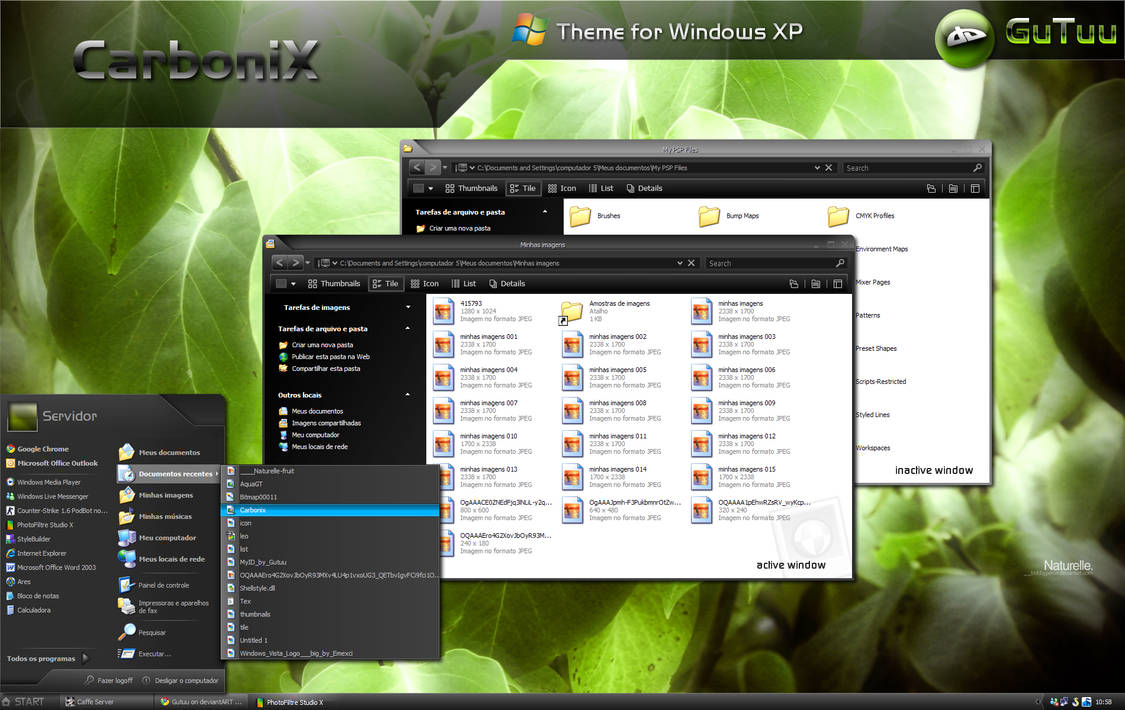The height and width of the screenshot is (710, 1125).
Task: Click the Search field in Minhas imagens window
Action: pyautogui.click(x=768, y=263)
